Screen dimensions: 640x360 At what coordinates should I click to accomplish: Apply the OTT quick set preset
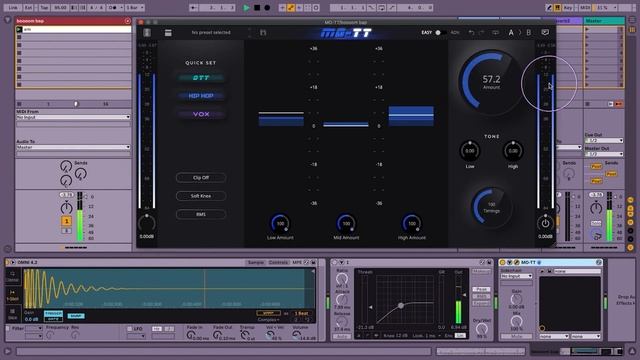[201, 78]
